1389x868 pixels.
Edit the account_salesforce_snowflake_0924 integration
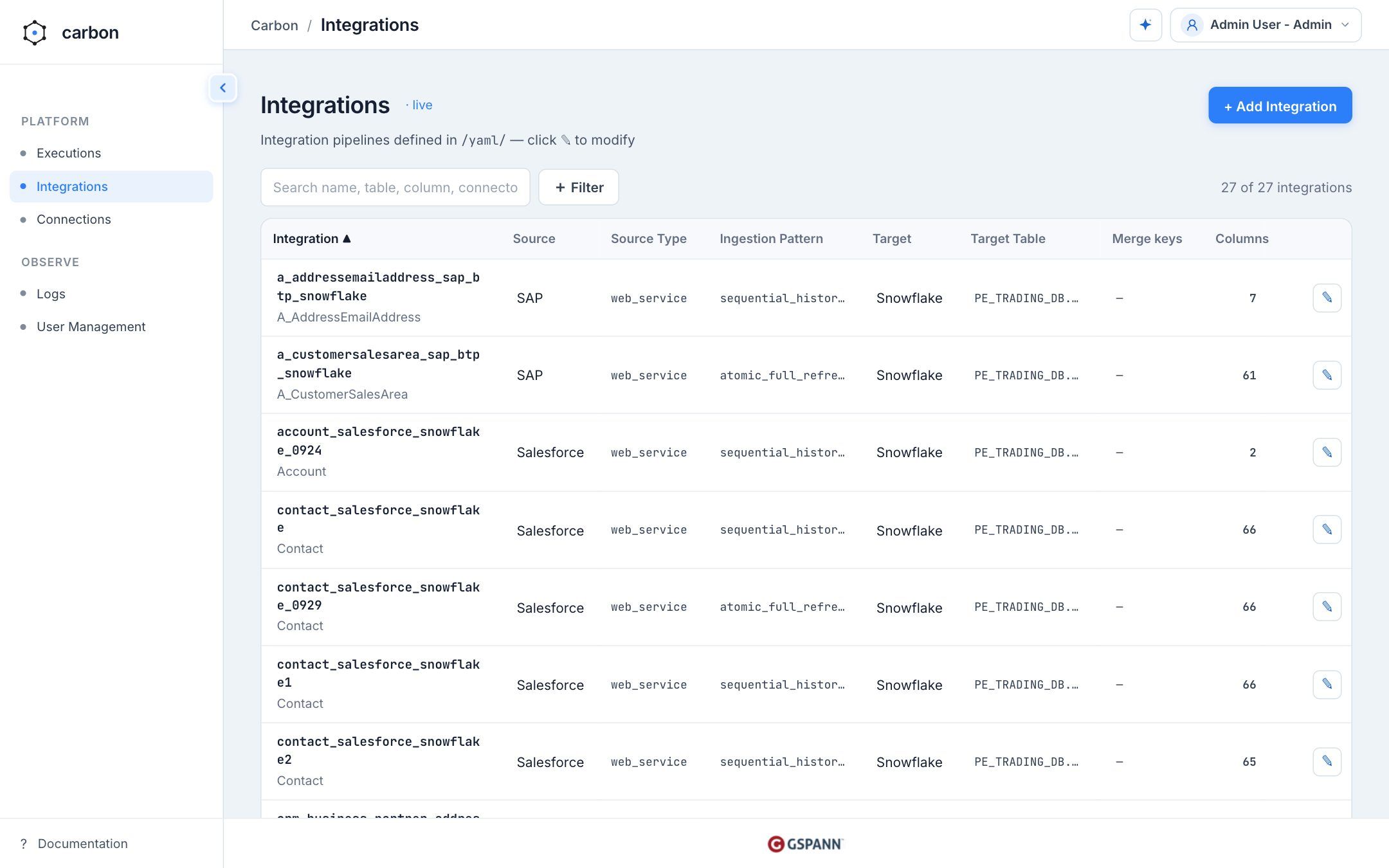(1327, 452)
